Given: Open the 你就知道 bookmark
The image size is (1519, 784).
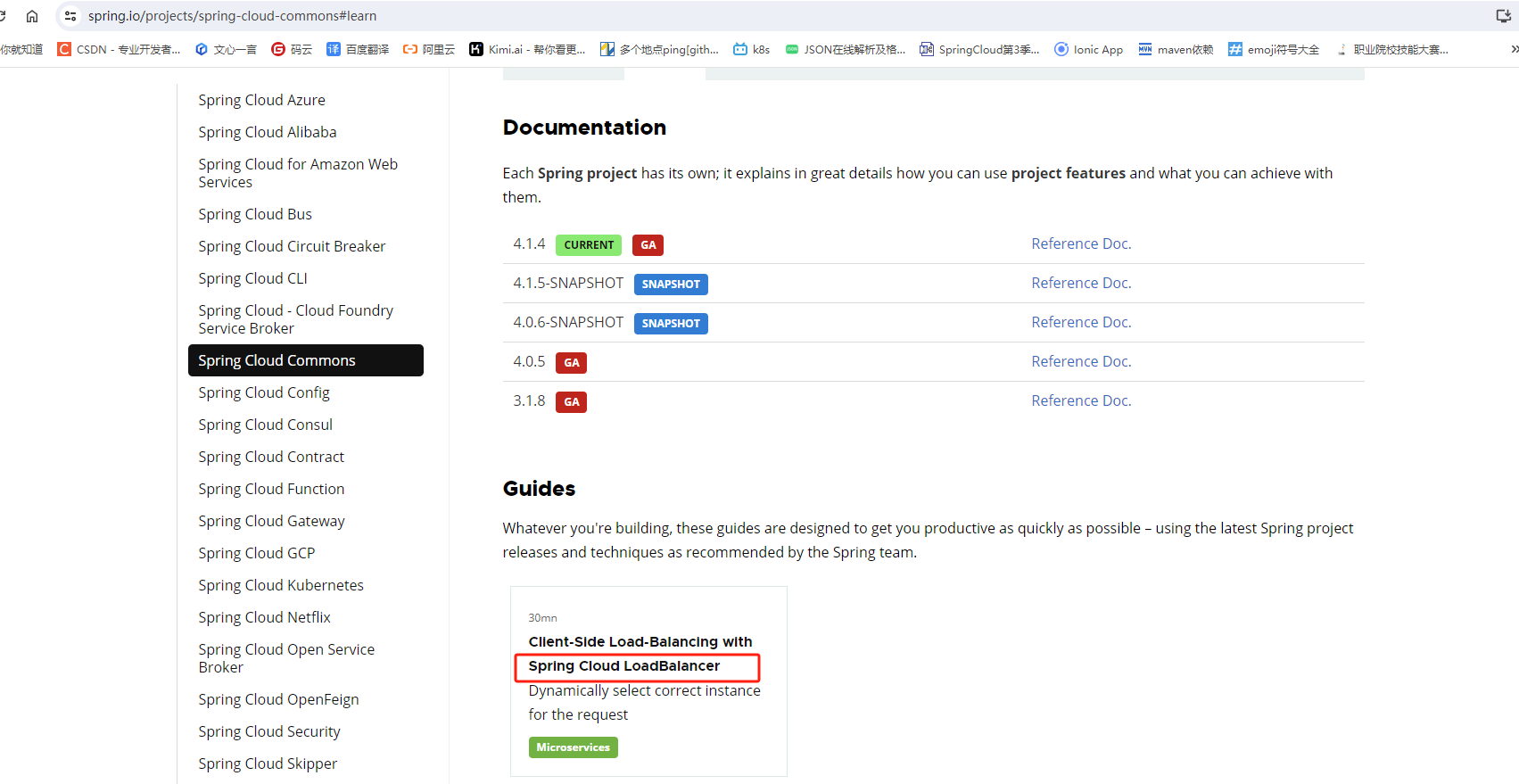Looking at the screenshot, I should coord(21,49).
